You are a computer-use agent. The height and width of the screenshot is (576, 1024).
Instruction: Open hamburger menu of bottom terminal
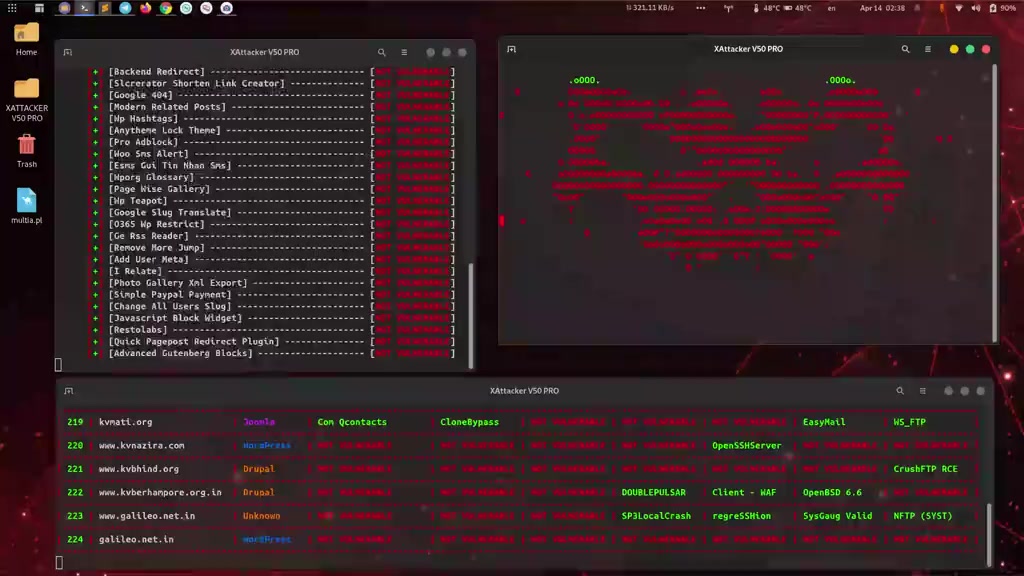(x=922, y=391)
